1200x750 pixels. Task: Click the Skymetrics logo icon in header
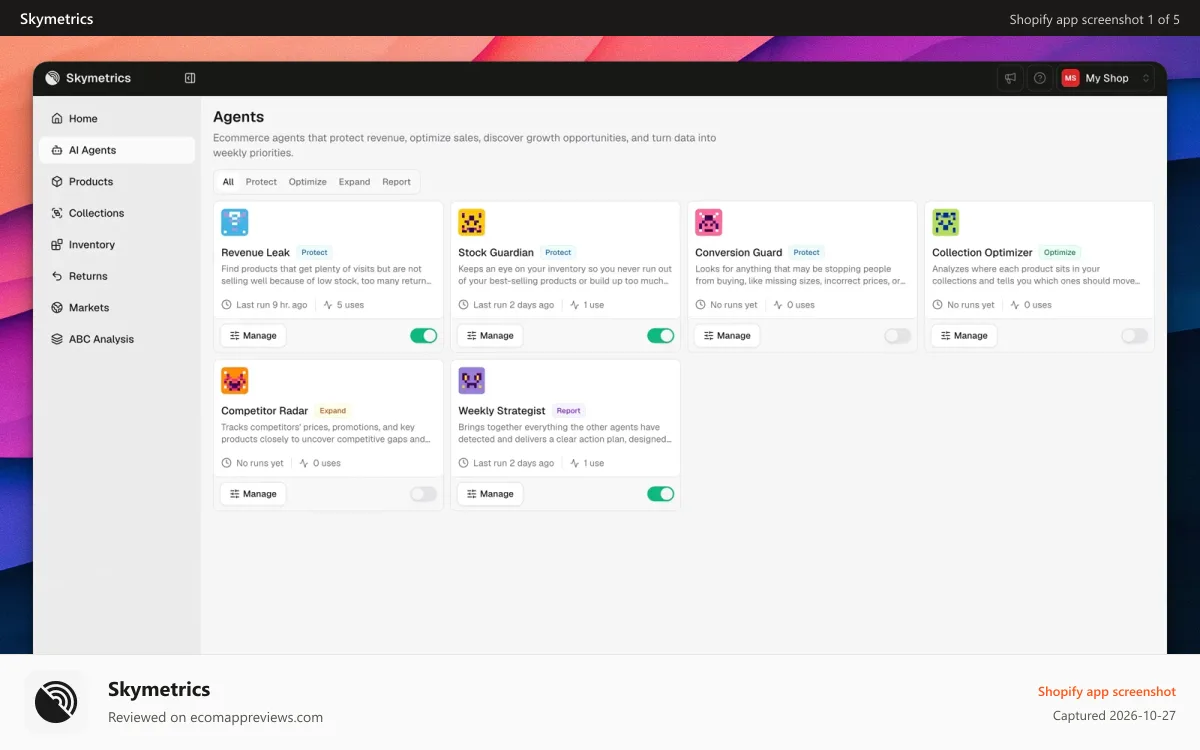point(52,78)
